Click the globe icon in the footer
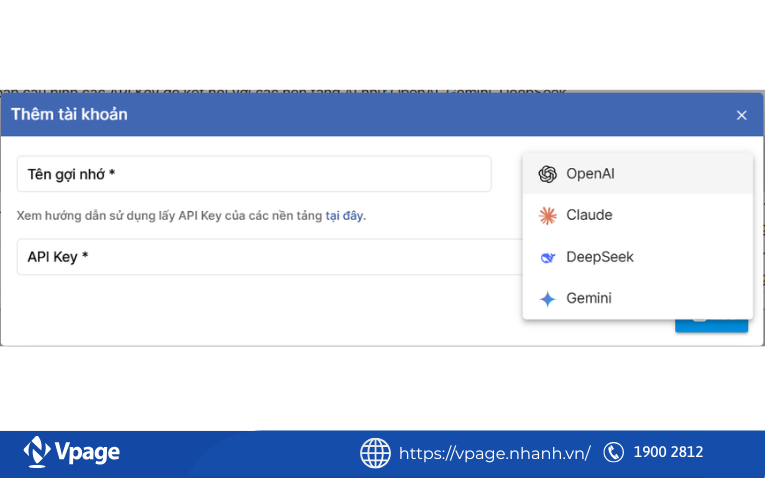 (375, 453)
